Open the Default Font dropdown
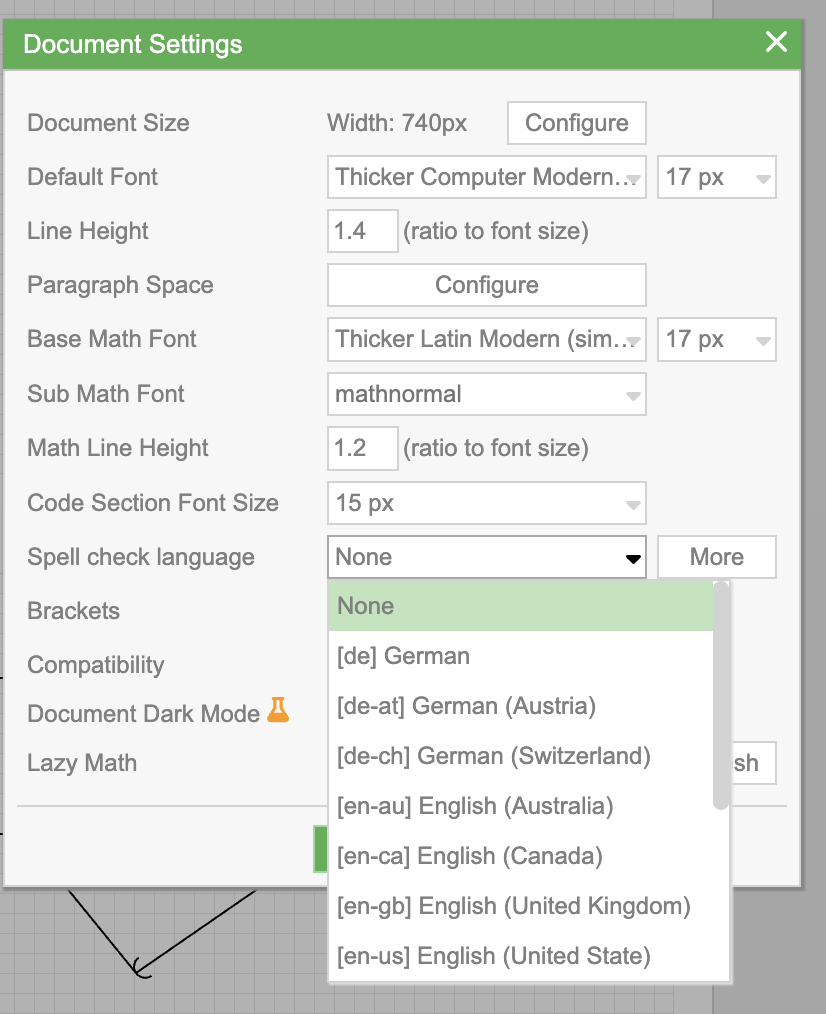Viewport: 826px width, 1014px height. tap(486, 177)
